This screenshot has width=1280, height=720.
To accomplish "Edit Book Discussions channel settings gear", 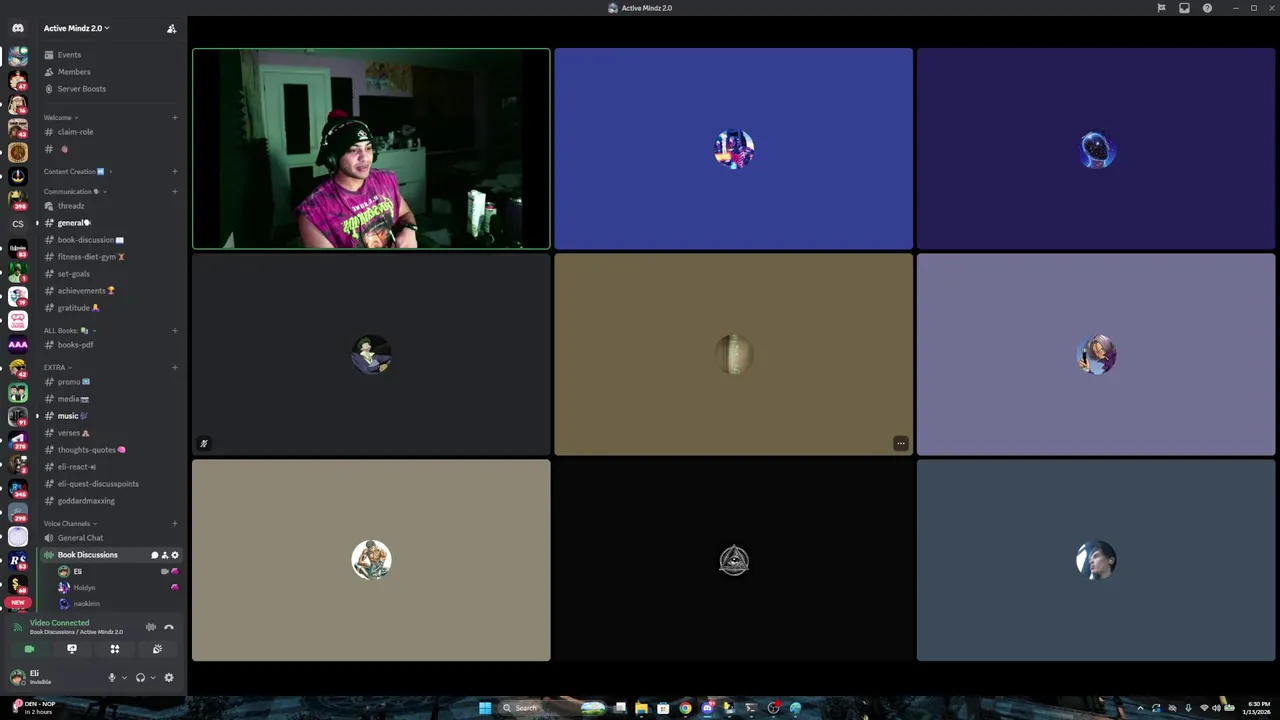I will pos(175,555).
